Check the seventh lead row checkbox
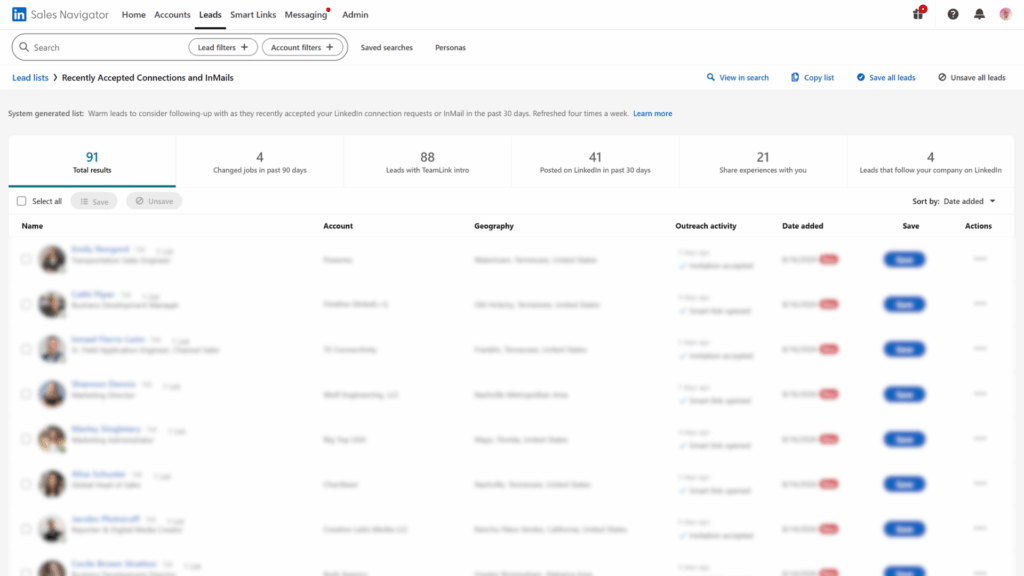This screenshot has height=576, width=1024. click(25, 529)
